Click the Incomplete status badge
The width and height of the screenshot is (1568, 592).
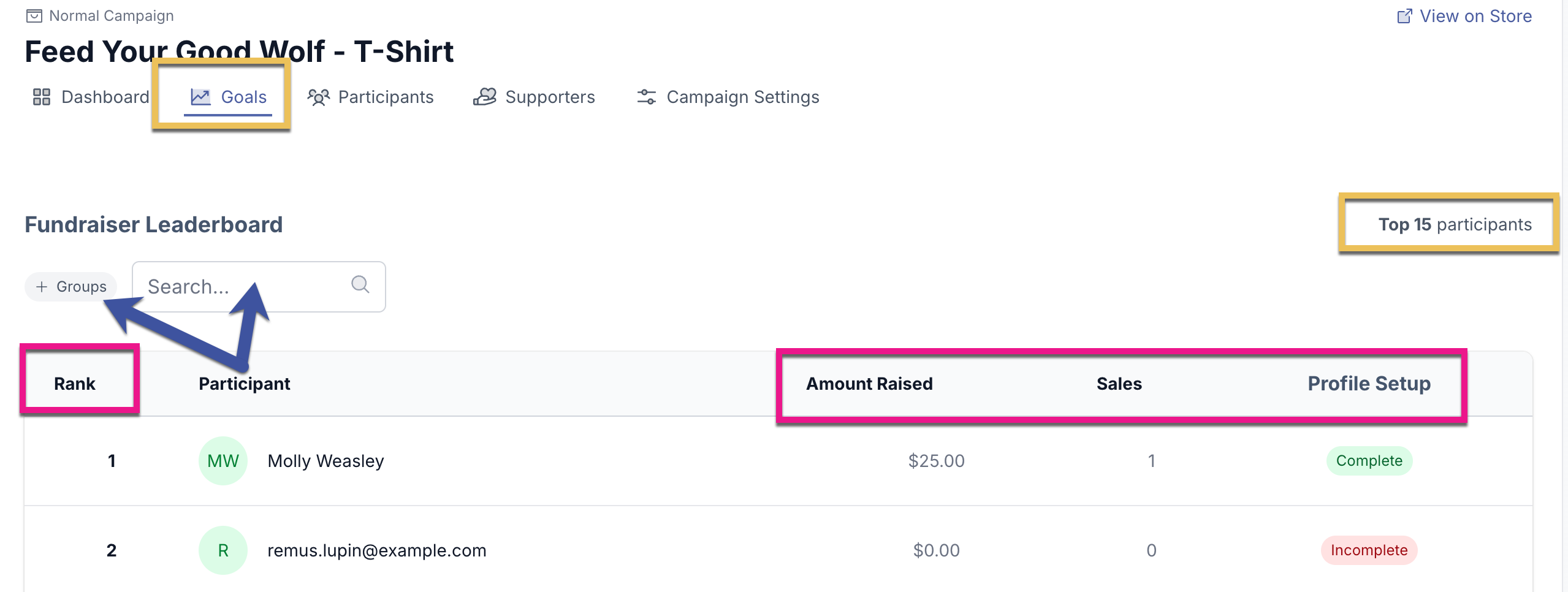[1369, 550]
